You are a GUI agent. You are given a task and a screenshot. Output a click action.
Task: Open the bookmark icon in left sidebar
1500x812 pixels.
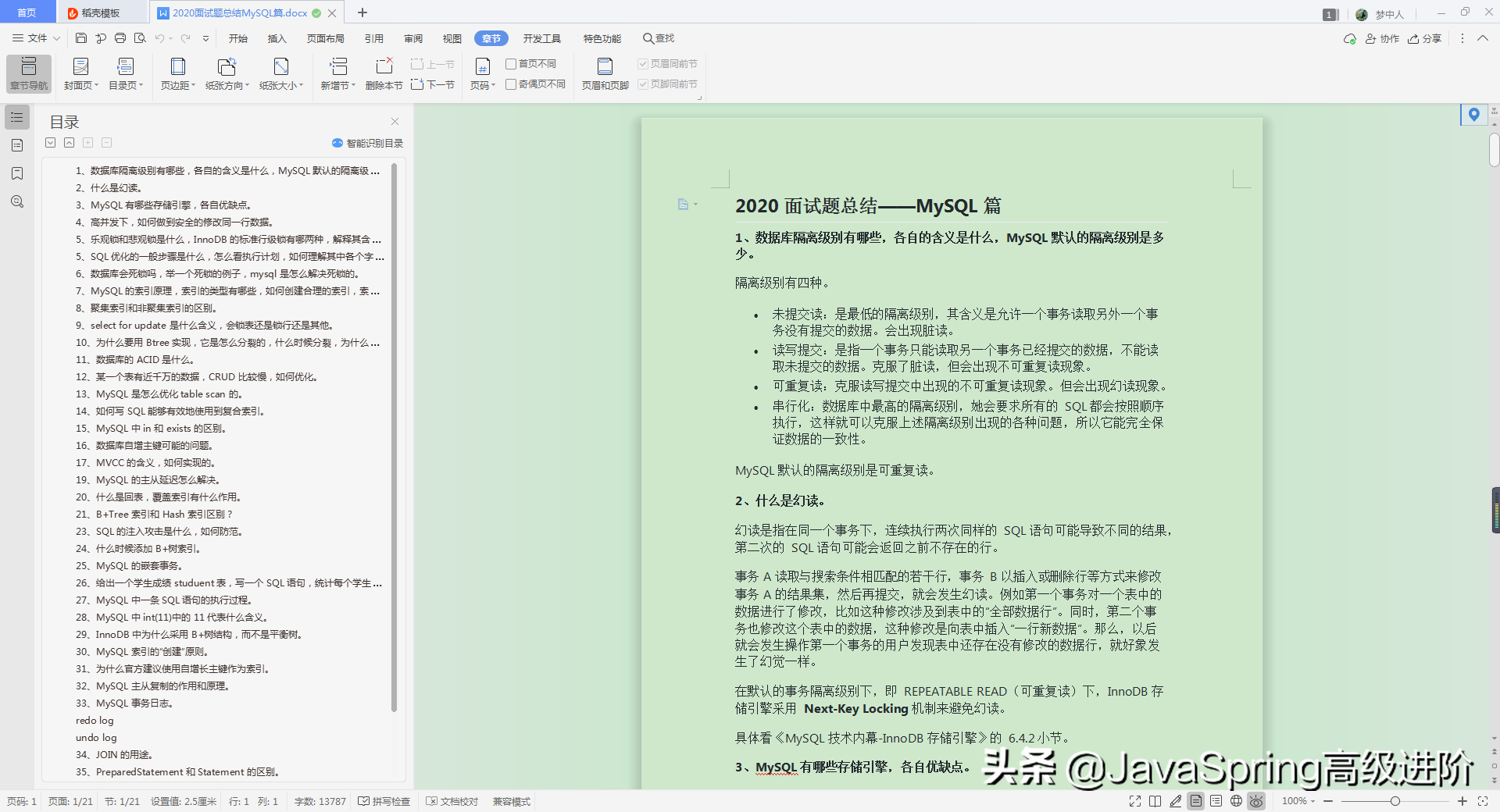(x=17, y=173)
